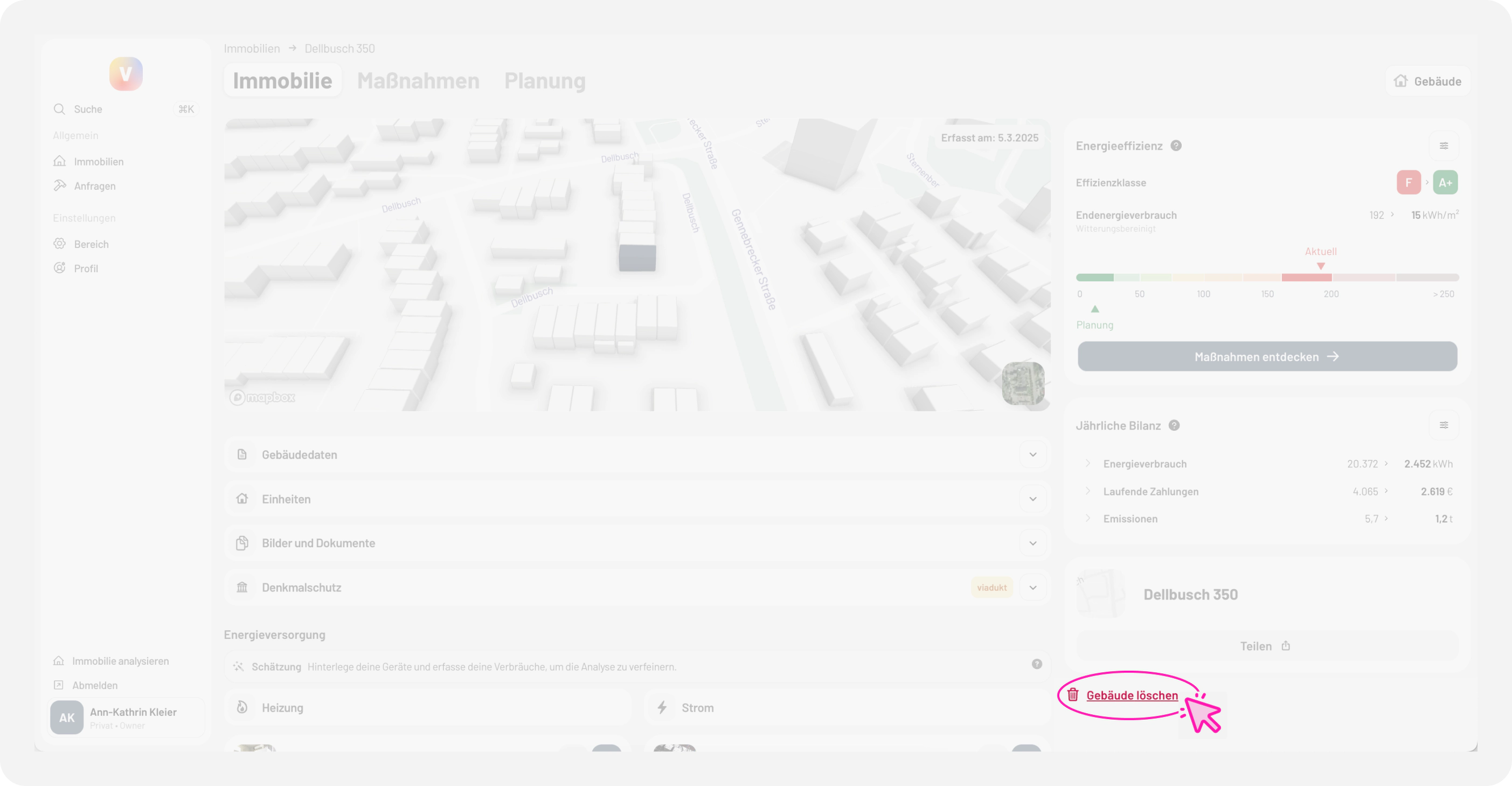Click the Maßnahmen entdecken button
Screen dimensions: 1512x786
(1267, 356)
